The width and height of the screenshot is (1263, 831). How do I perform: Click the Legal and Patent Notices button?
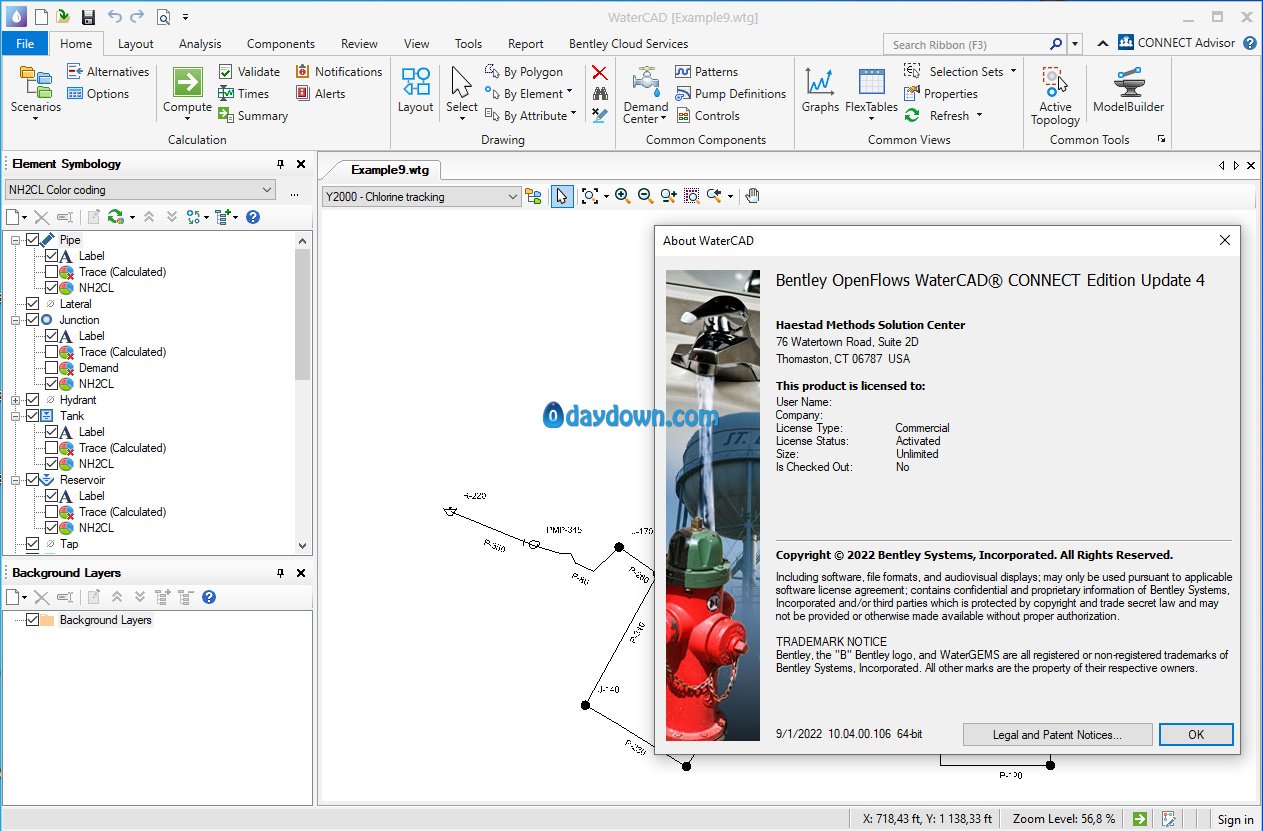click(x=1057, y=735)
